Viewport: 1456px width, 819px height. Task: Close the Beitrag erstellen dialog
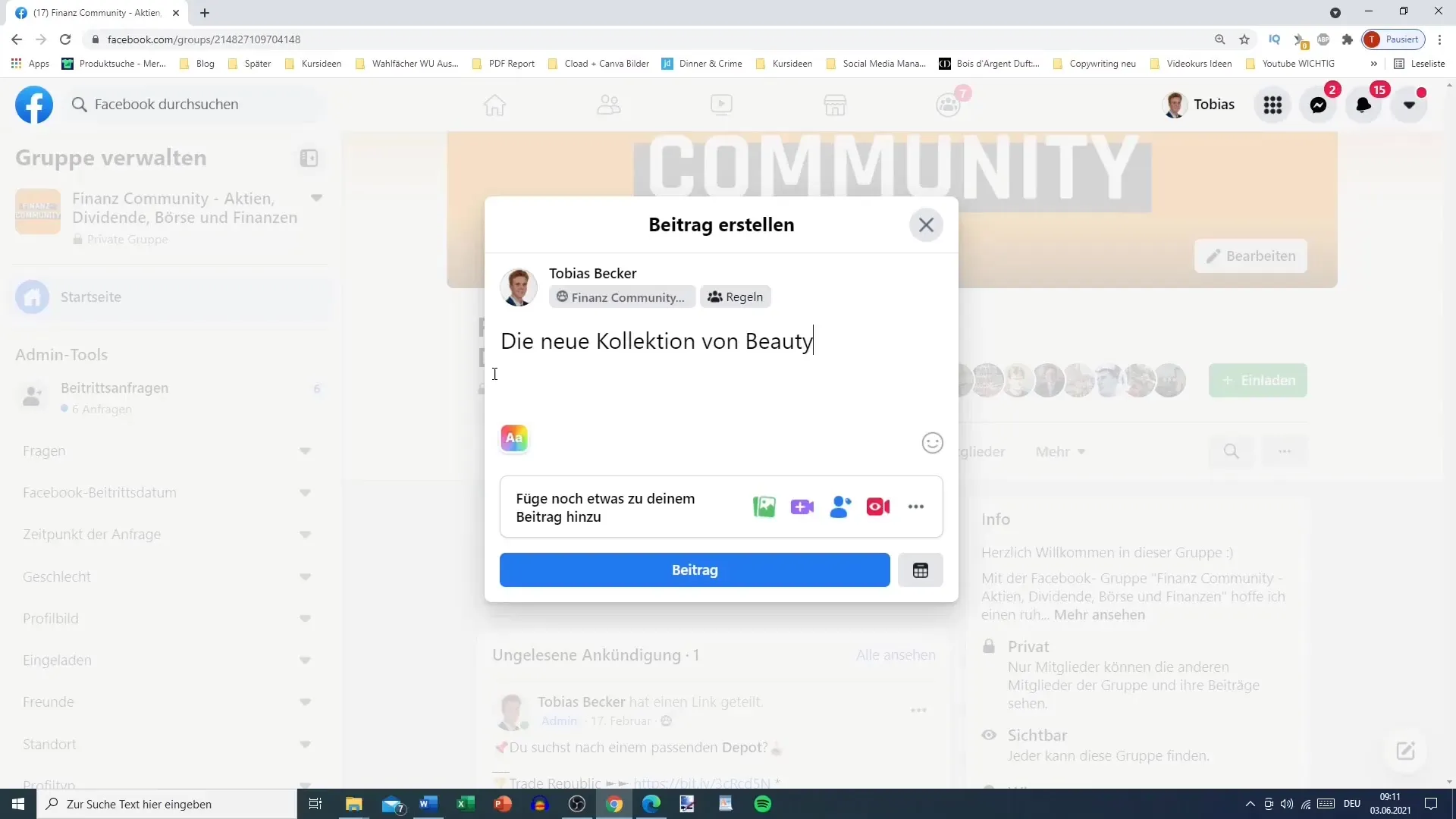(926, 224)
